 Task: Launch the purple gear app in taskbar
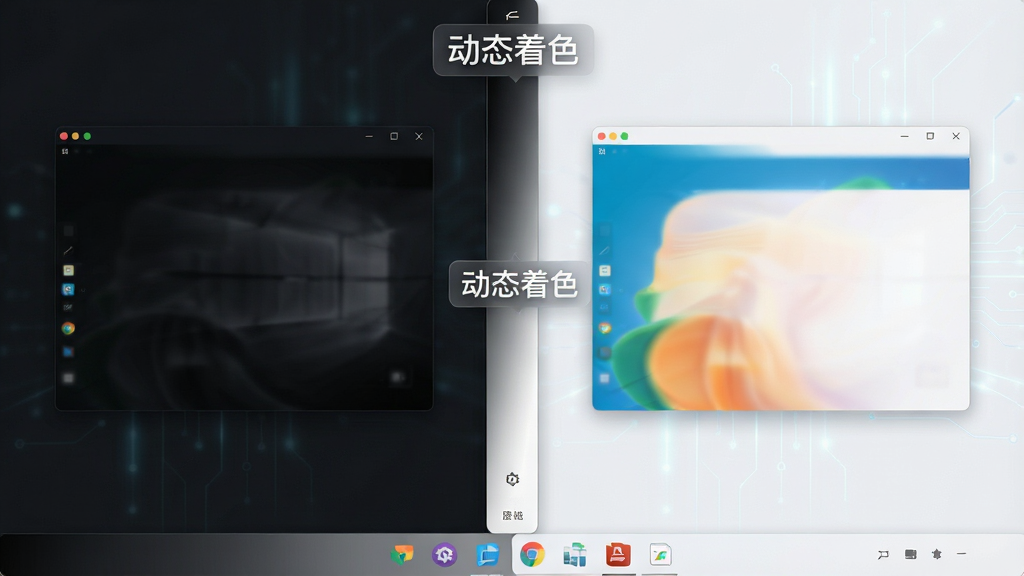[444, 554]
